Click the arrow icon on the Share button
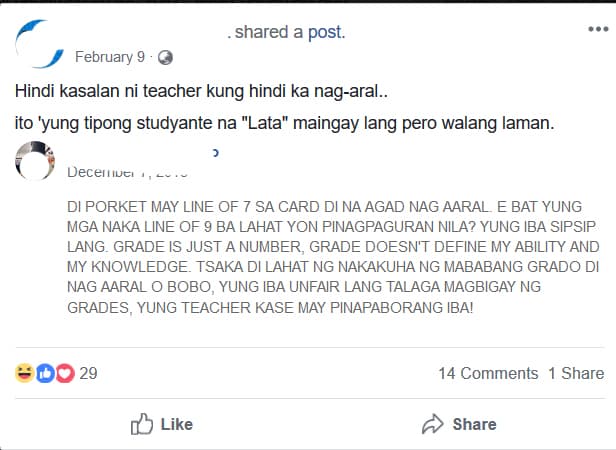The image size is (616, 450). [433, 424]
